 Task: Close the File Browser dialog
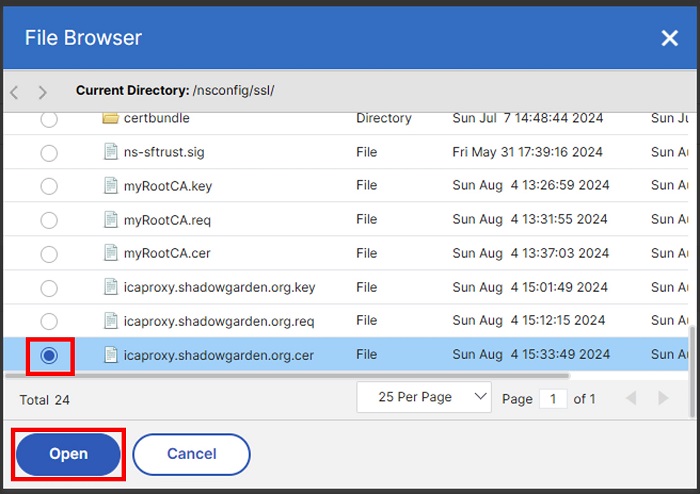click(669, 38)
